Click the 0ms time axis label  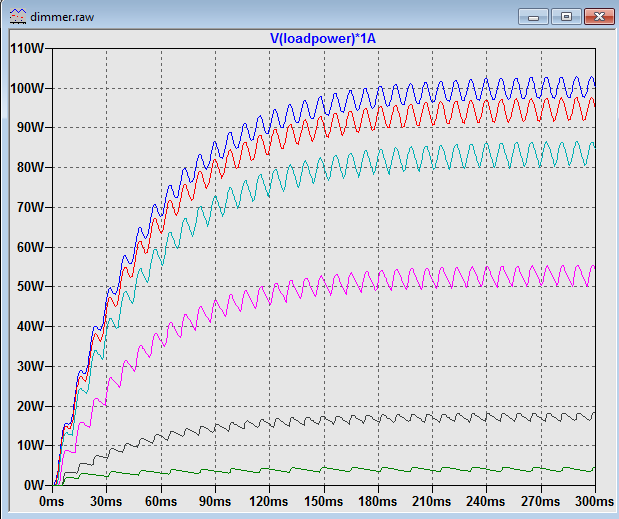point(52,501)
